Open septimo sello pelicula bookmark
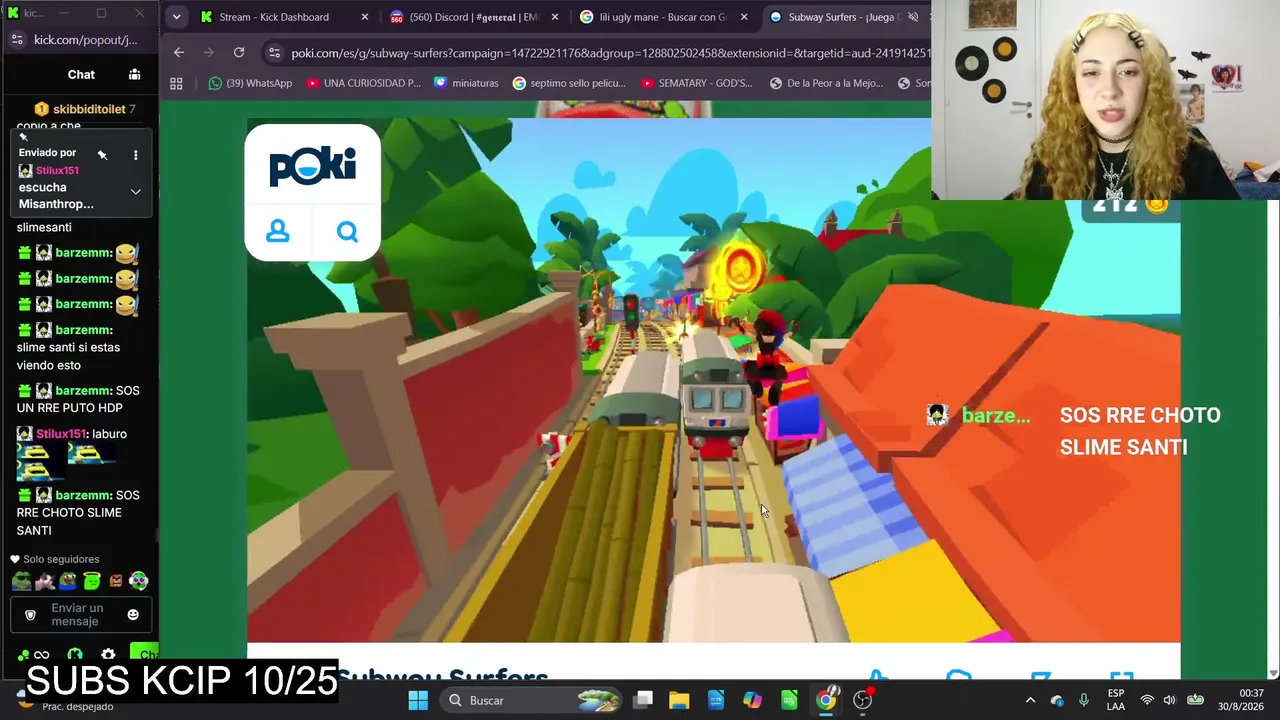This screenshot has width=1280, height=720. (569, 83)
